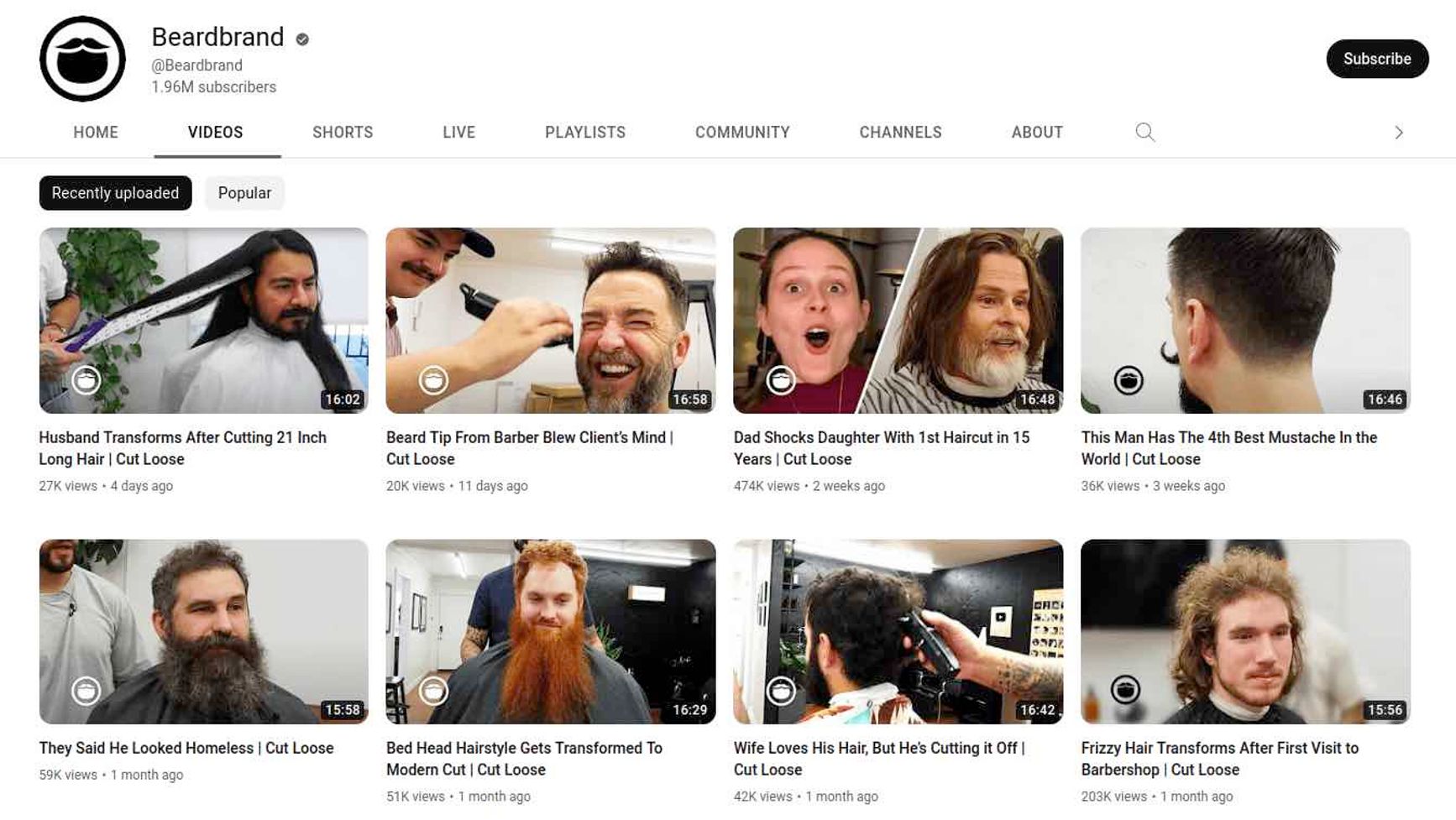Click title 'This Man Has The 4th Best Mustache'
This screenshot has height=820, width=1456.
click(1229, 448)
